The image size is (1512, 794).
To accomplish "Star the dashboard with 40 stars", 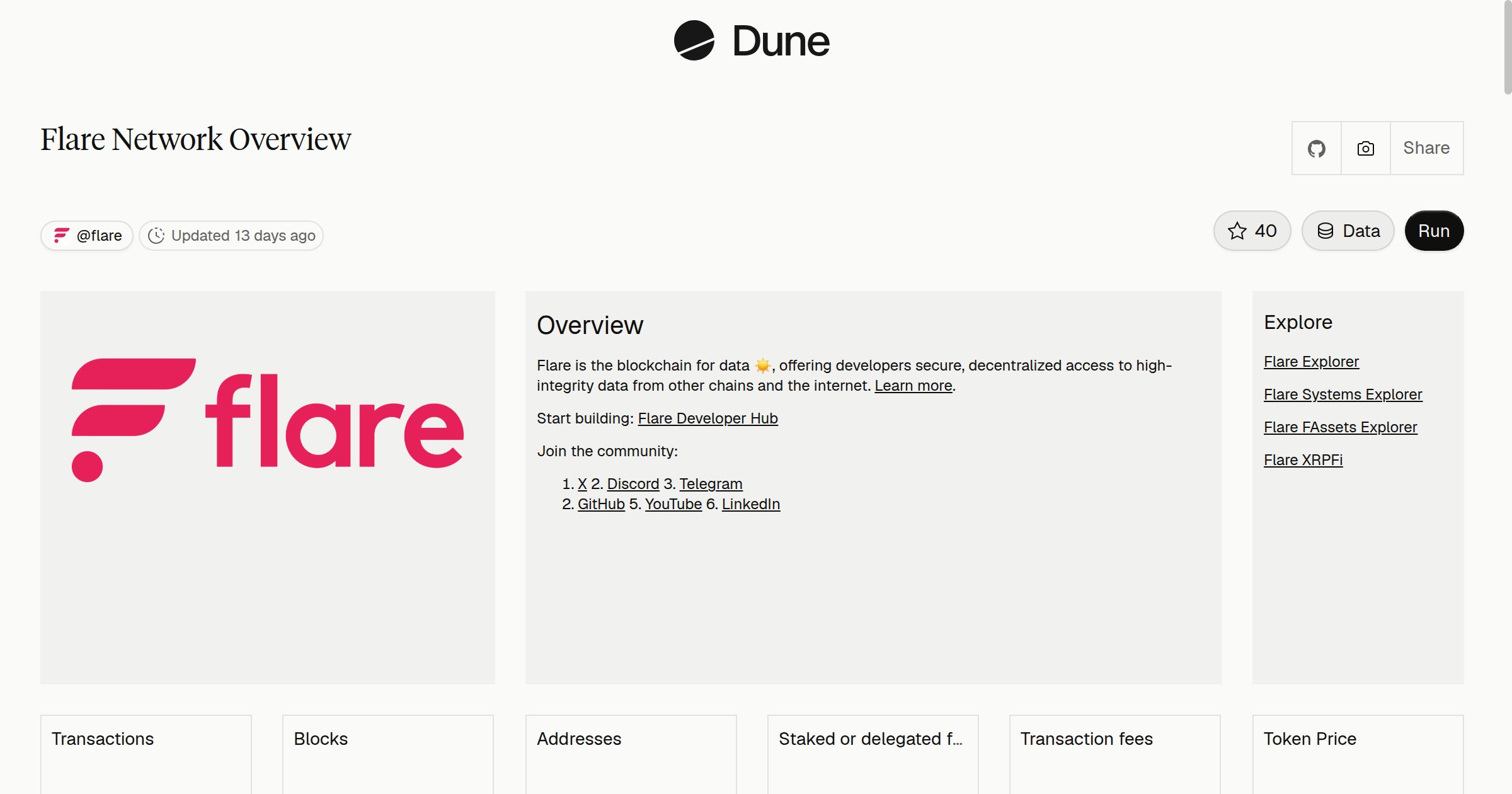I will [x=1252, y=231].
